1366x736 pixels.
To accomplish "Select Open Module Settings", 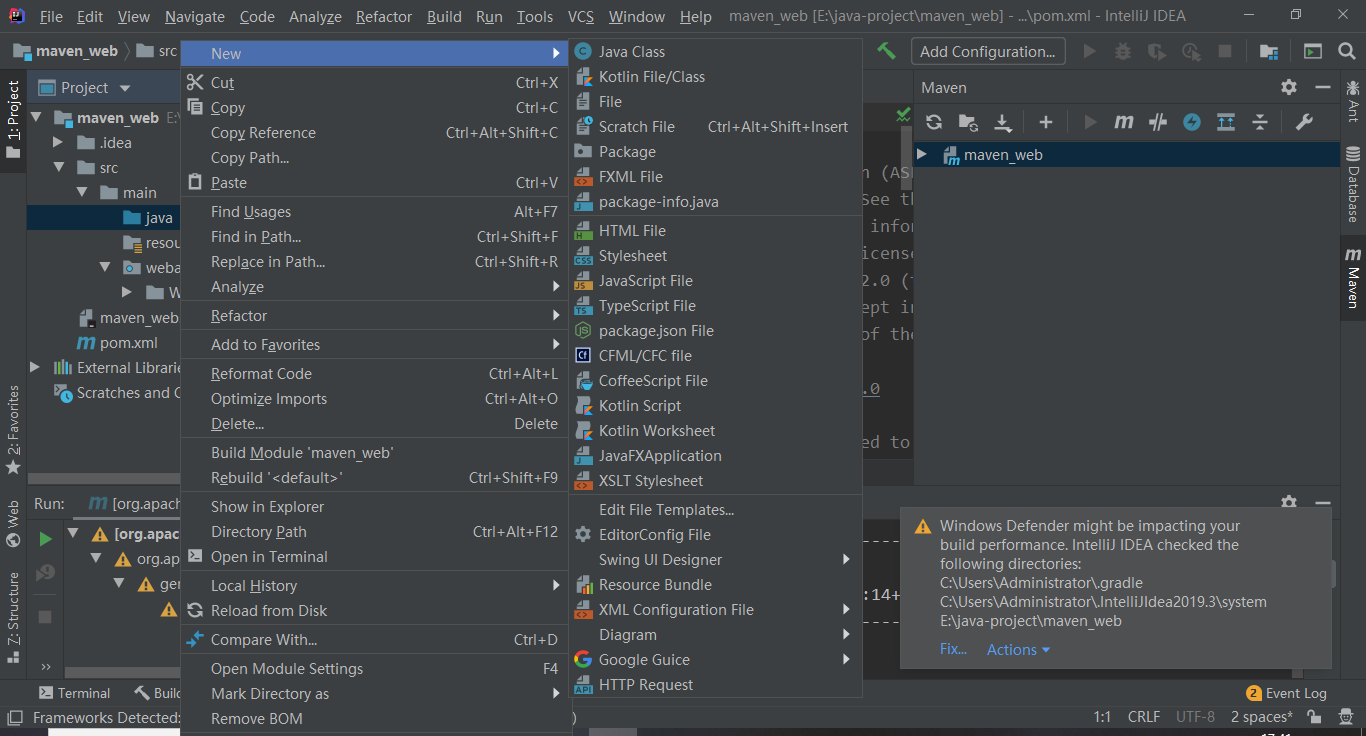I will (x=374, y=669).
